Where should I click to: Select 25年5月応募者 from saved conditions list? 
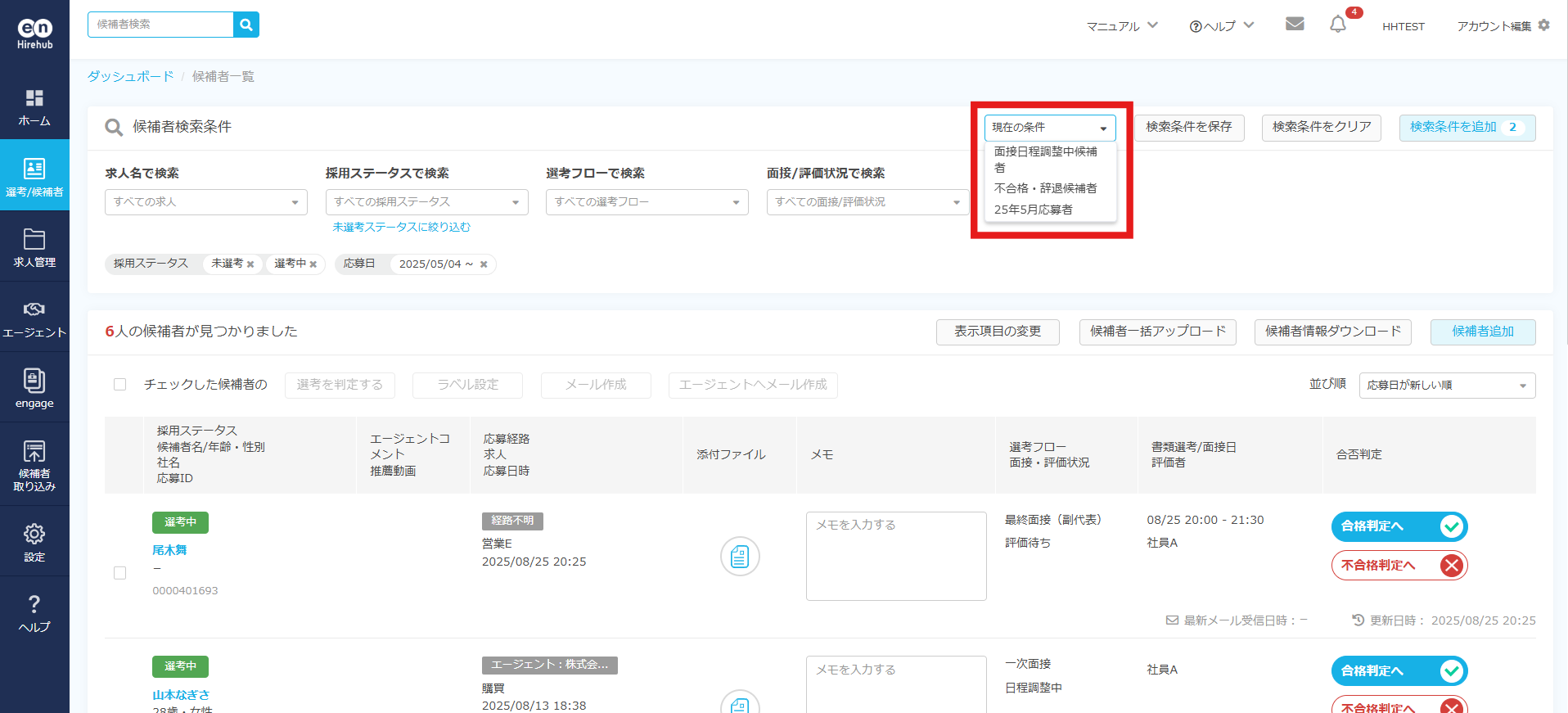pyautogui.click(x=1033, y=210)
